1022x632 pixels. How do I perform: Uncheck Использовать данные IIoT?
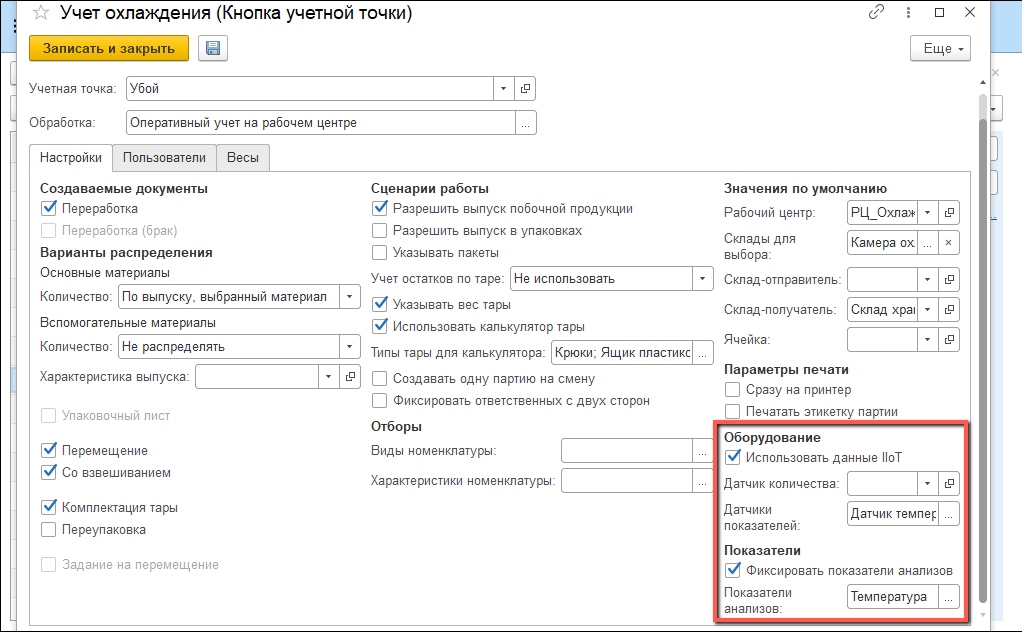pyautogui.click(x=733, y=458)
